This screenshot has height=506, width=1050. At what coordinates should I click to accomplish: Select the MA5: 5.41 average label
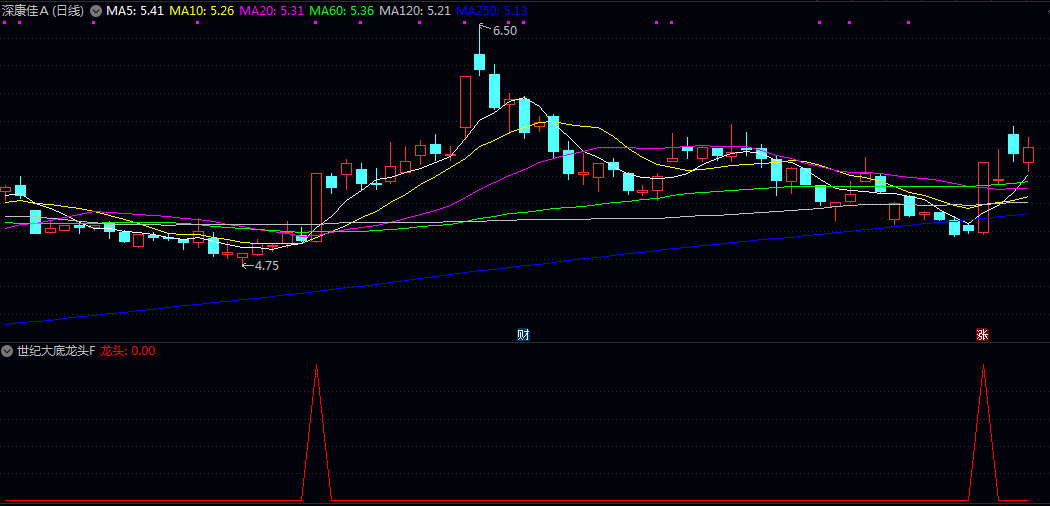[135, 10]
